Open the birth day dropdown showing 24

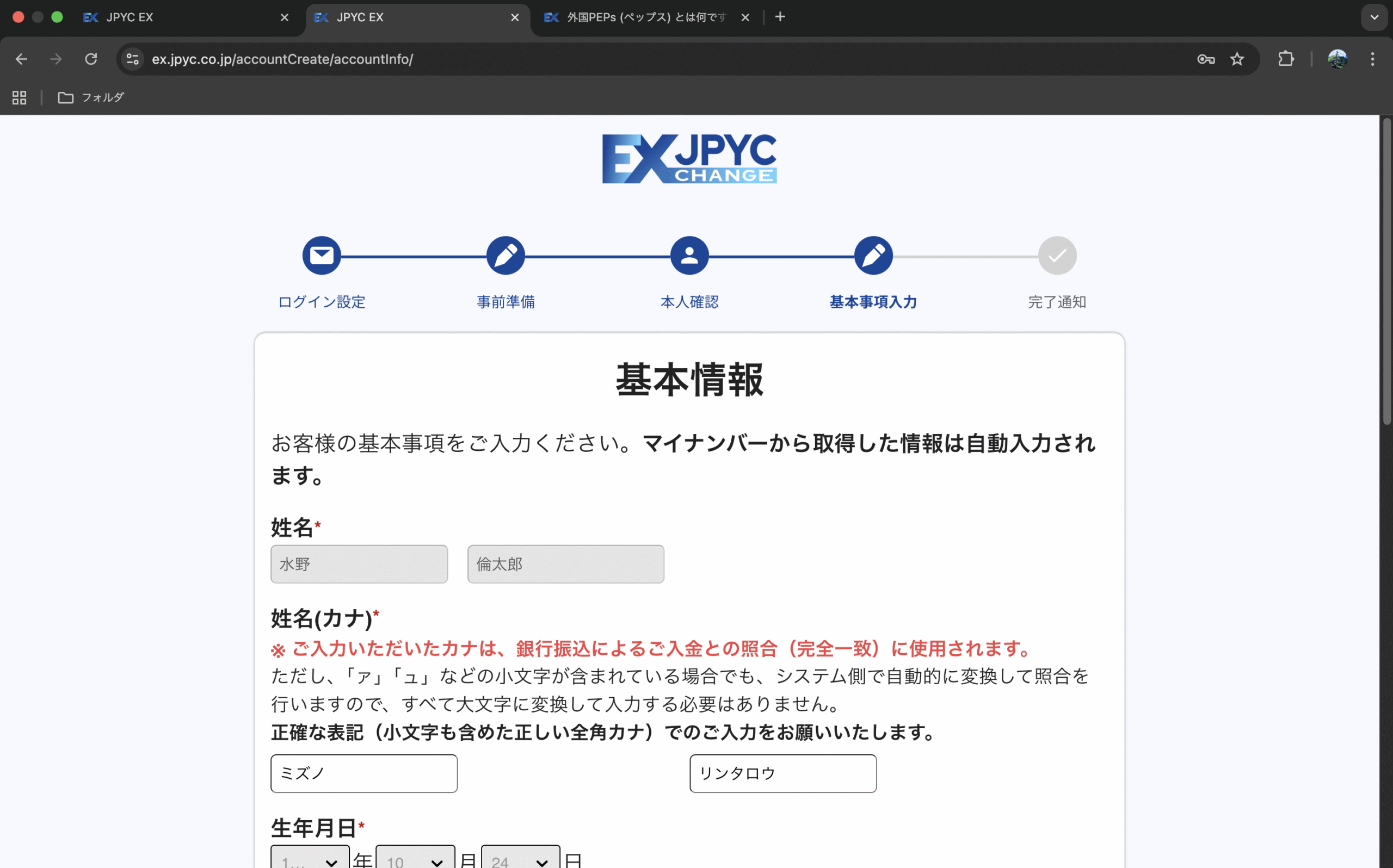tap(520, 859)
